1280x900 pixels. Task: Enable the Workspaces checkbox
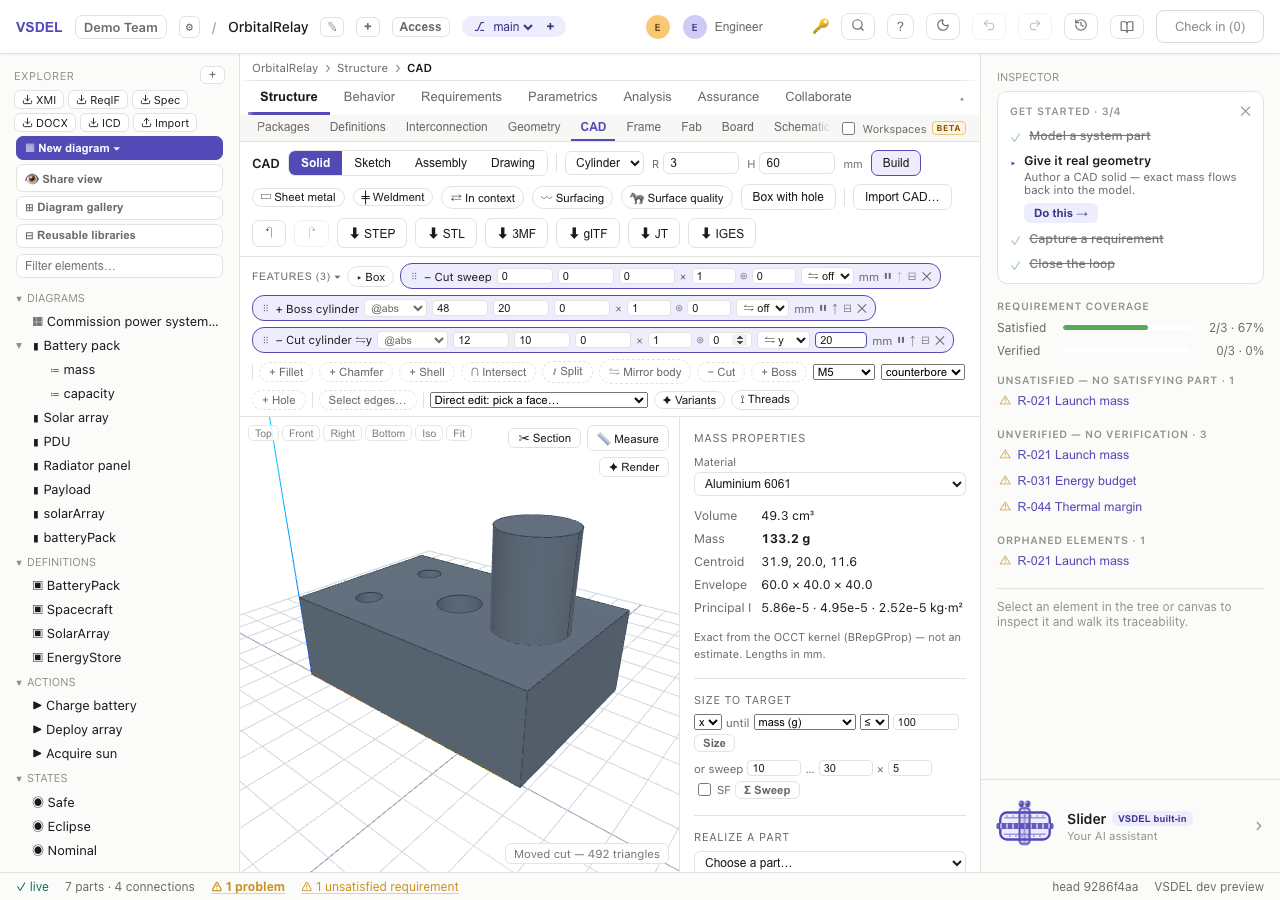tap(849, 128)
